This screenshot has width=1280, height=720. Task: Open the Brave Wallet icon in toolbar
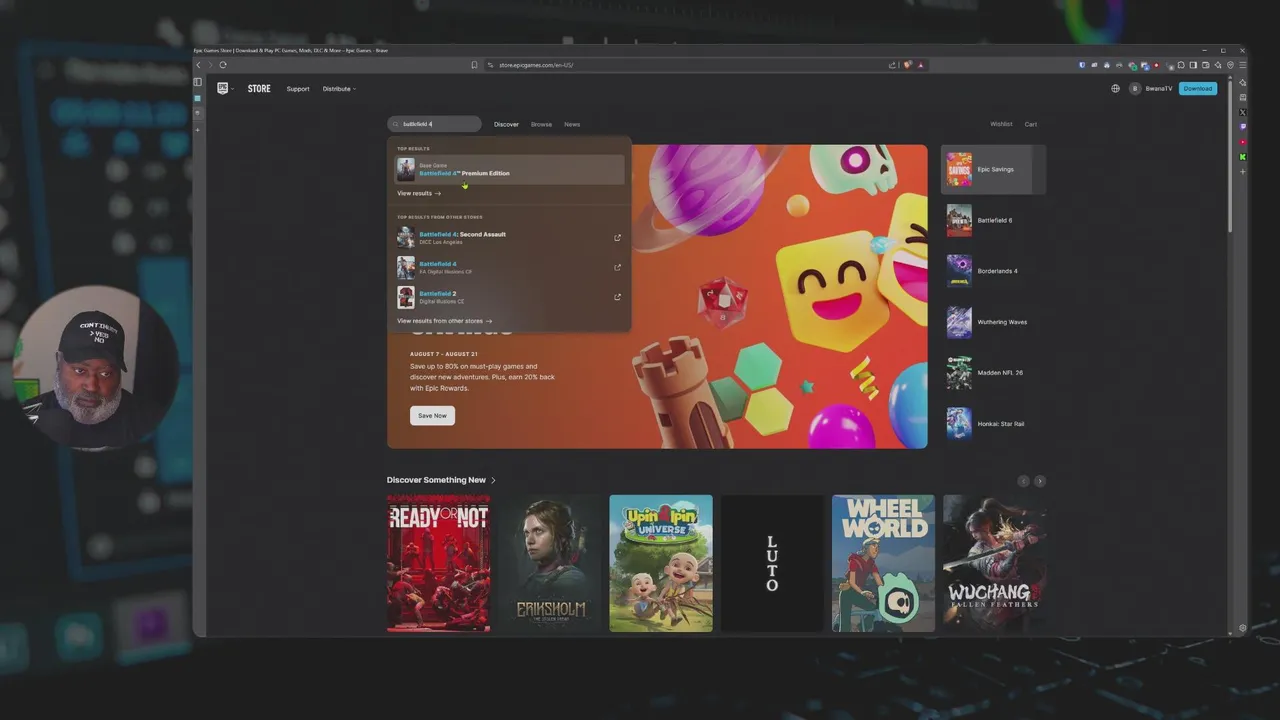tap(1205, 65)
